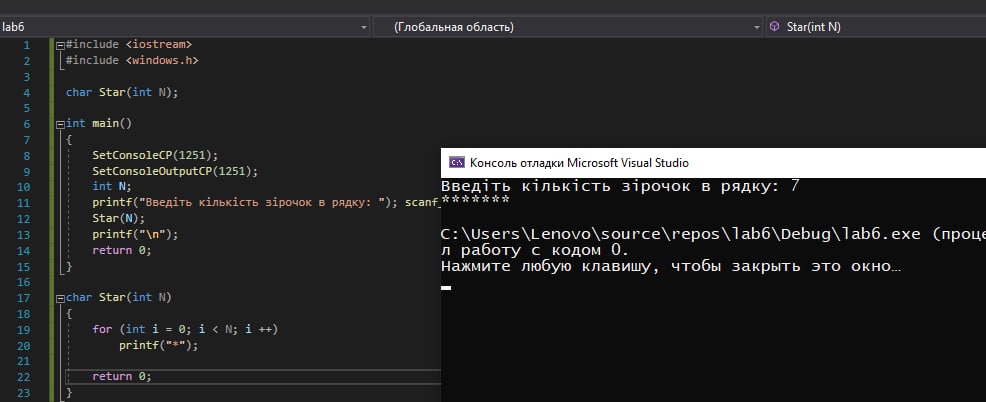Collapse the char Star(int N) definition
This screenshot has height=402, width=986.
(60, 298)
